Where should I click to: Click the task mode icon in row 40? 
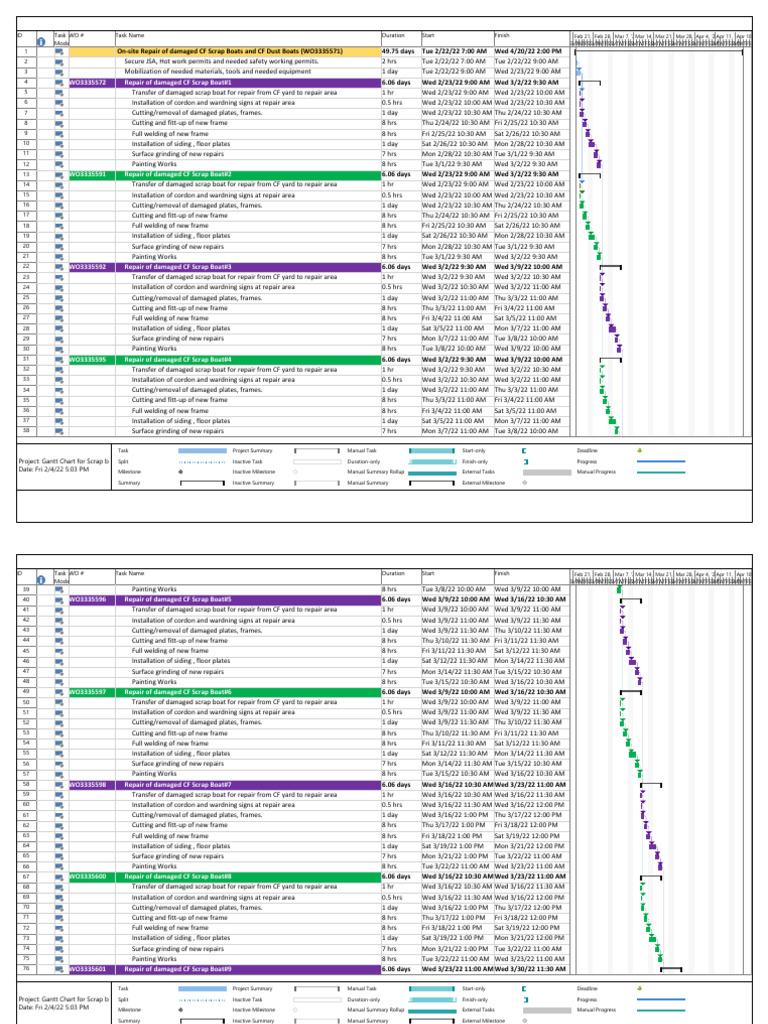[59, 600]
